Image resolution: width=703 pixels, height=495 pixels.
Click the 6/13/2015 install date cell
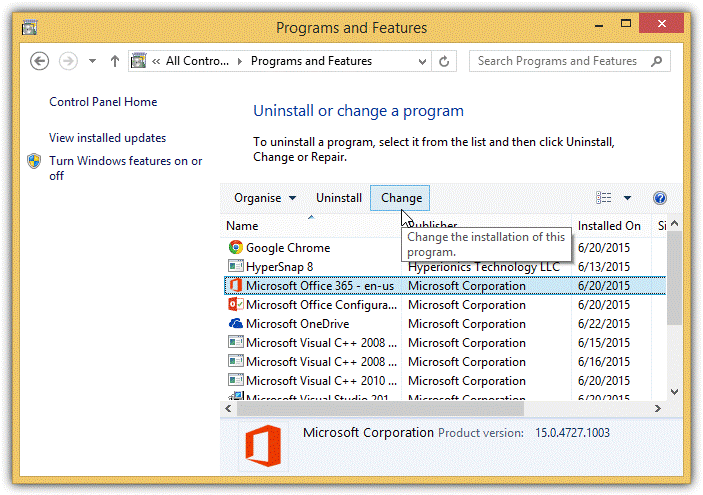pyautogui.click(x=603, y=267)
